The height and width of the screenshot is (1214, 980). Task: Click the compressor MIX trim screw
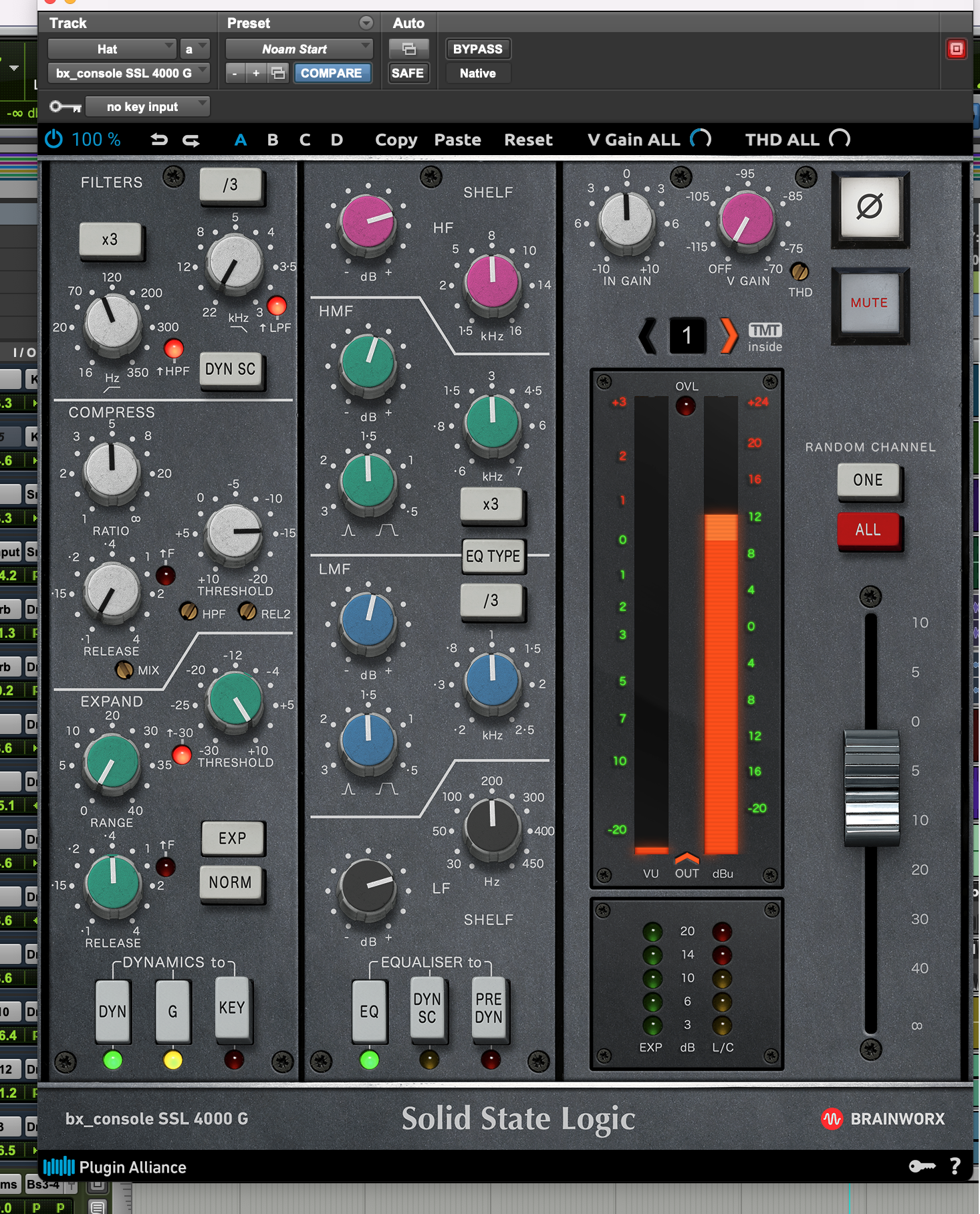tap(124, 669)
